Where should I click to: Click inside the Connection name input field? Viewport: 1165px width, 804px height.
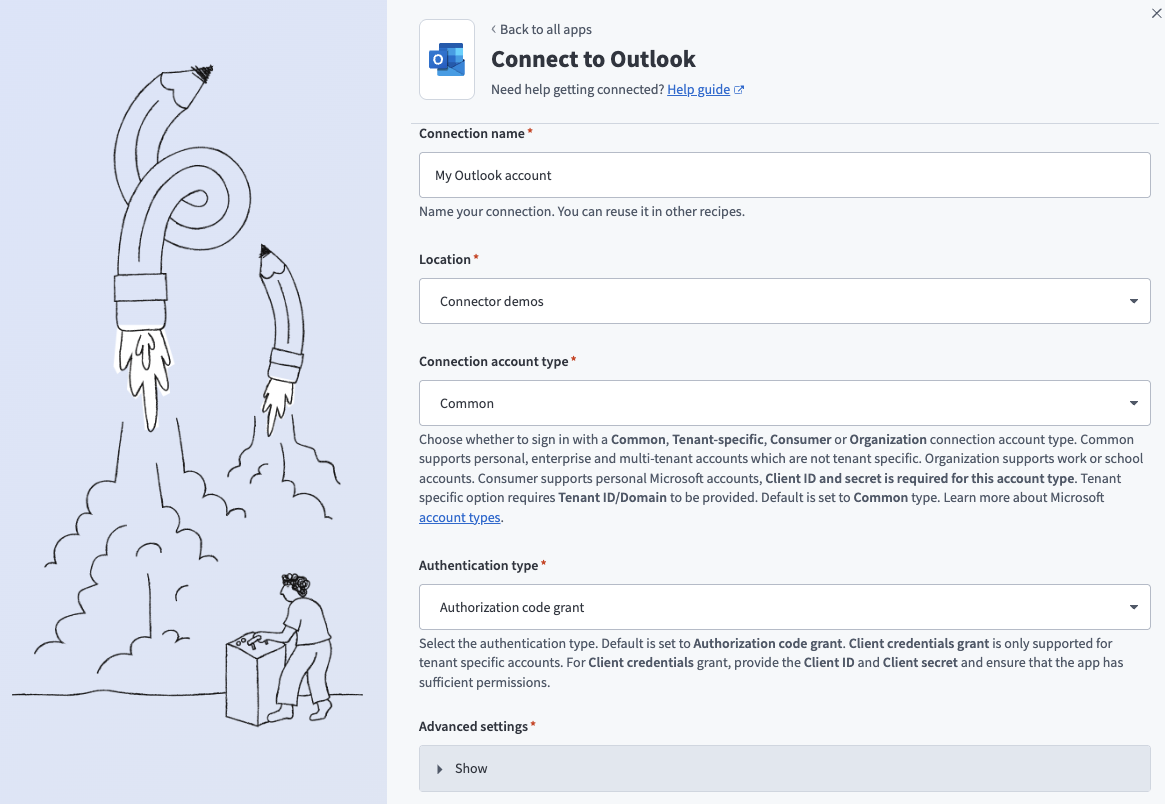tap(785, 174)
